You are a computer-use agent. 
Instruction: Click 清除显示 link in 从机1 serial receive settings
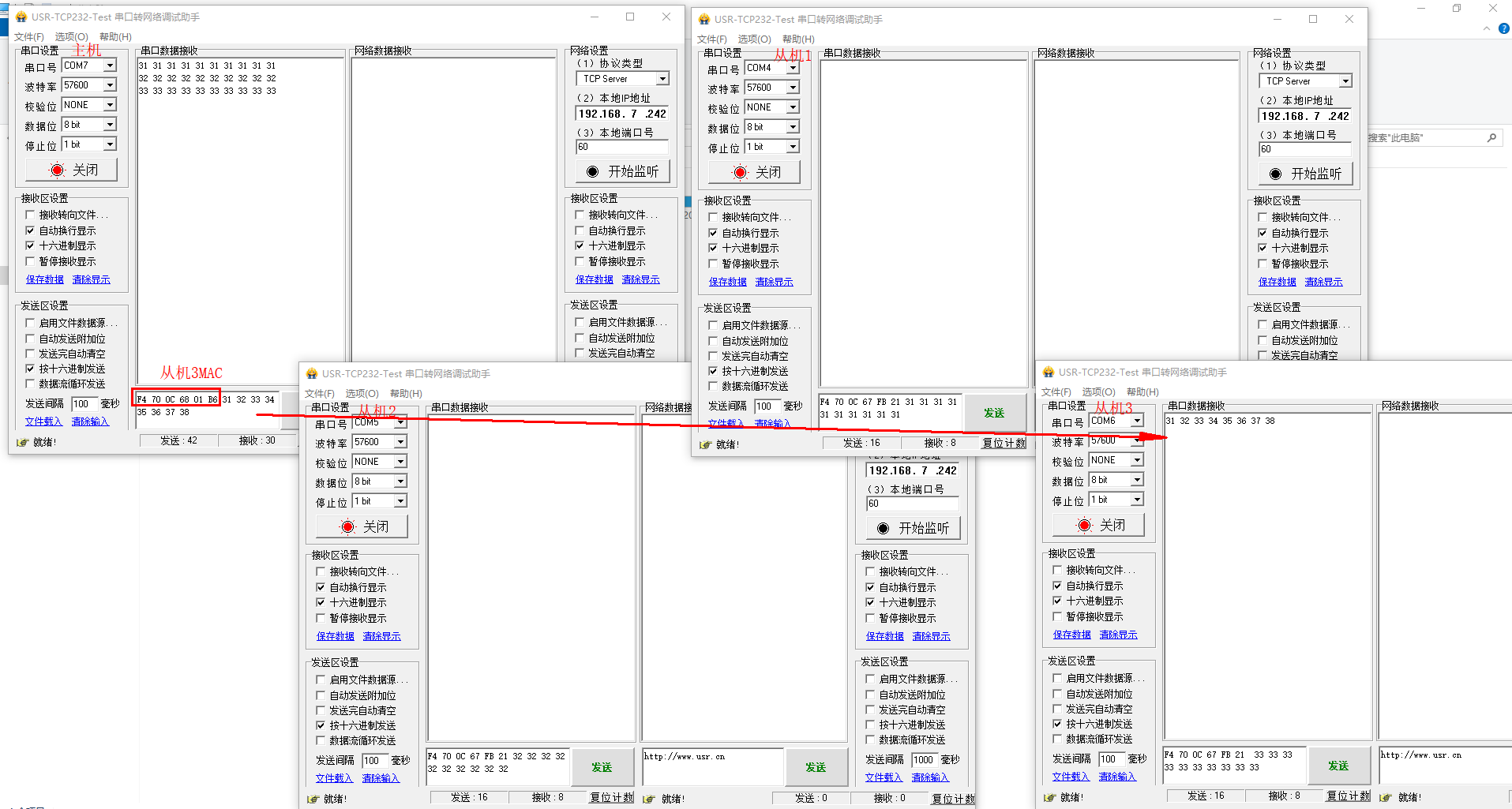(774, 282)
